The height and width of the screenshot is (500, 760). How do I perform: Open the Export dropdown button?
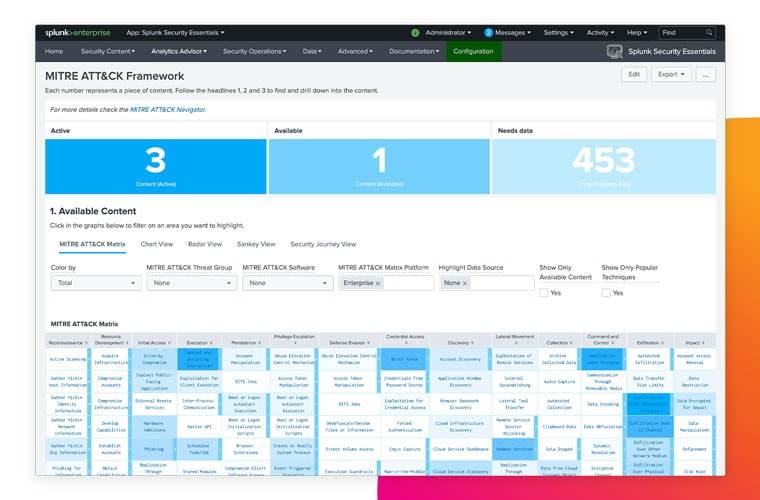(x=671, y=75)
